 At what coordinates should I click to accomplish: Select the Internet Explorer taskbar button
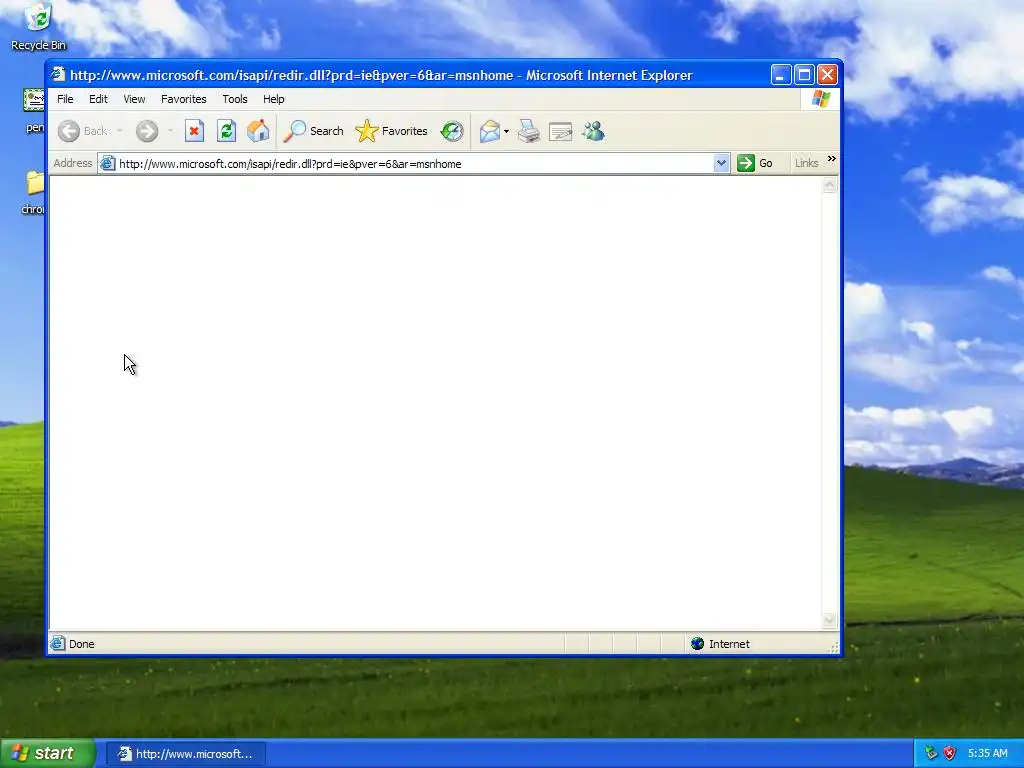point(185,754)
